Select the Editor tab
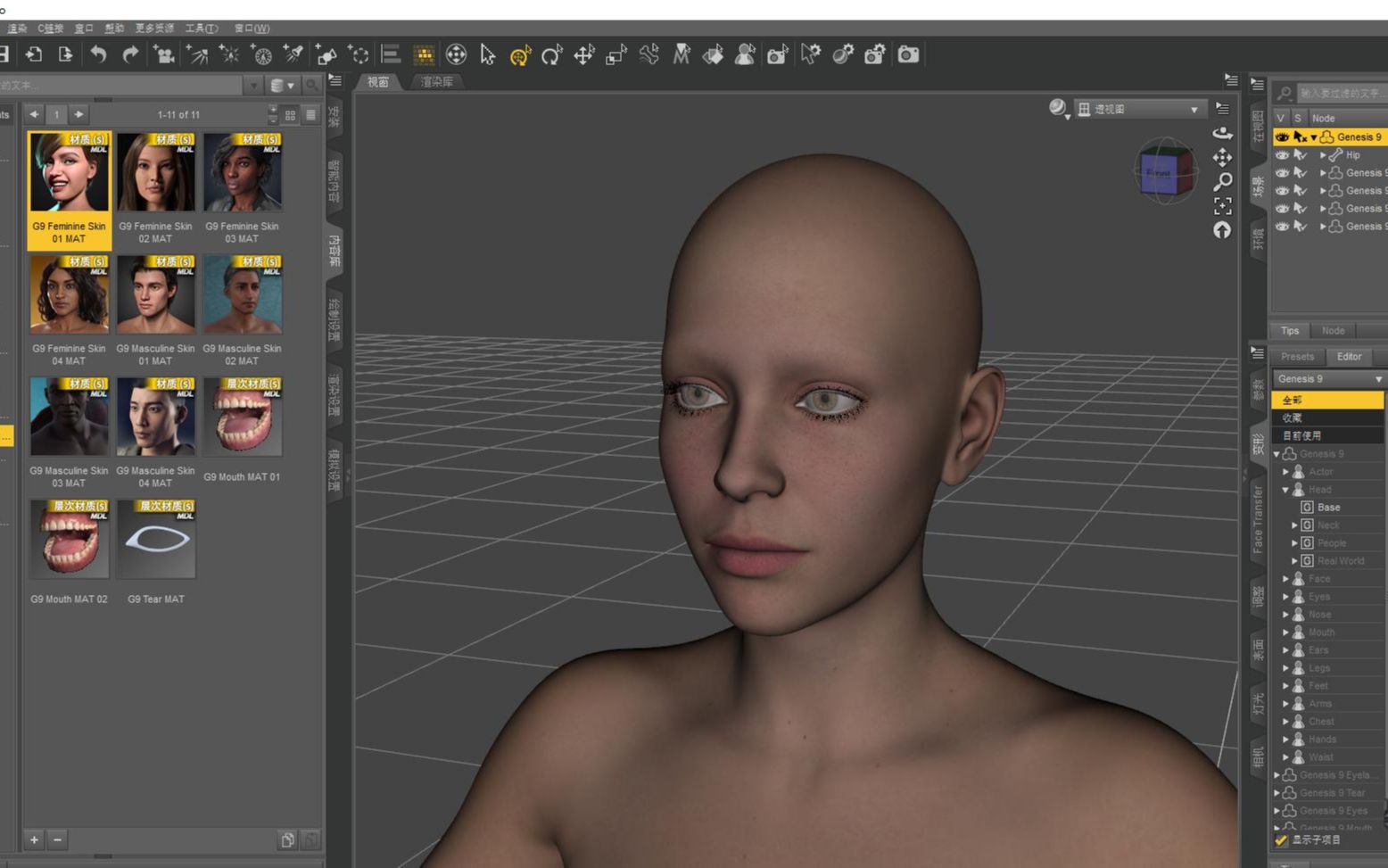The width and height of the screenshot is (1388, 868). (x=1349, y=357)
